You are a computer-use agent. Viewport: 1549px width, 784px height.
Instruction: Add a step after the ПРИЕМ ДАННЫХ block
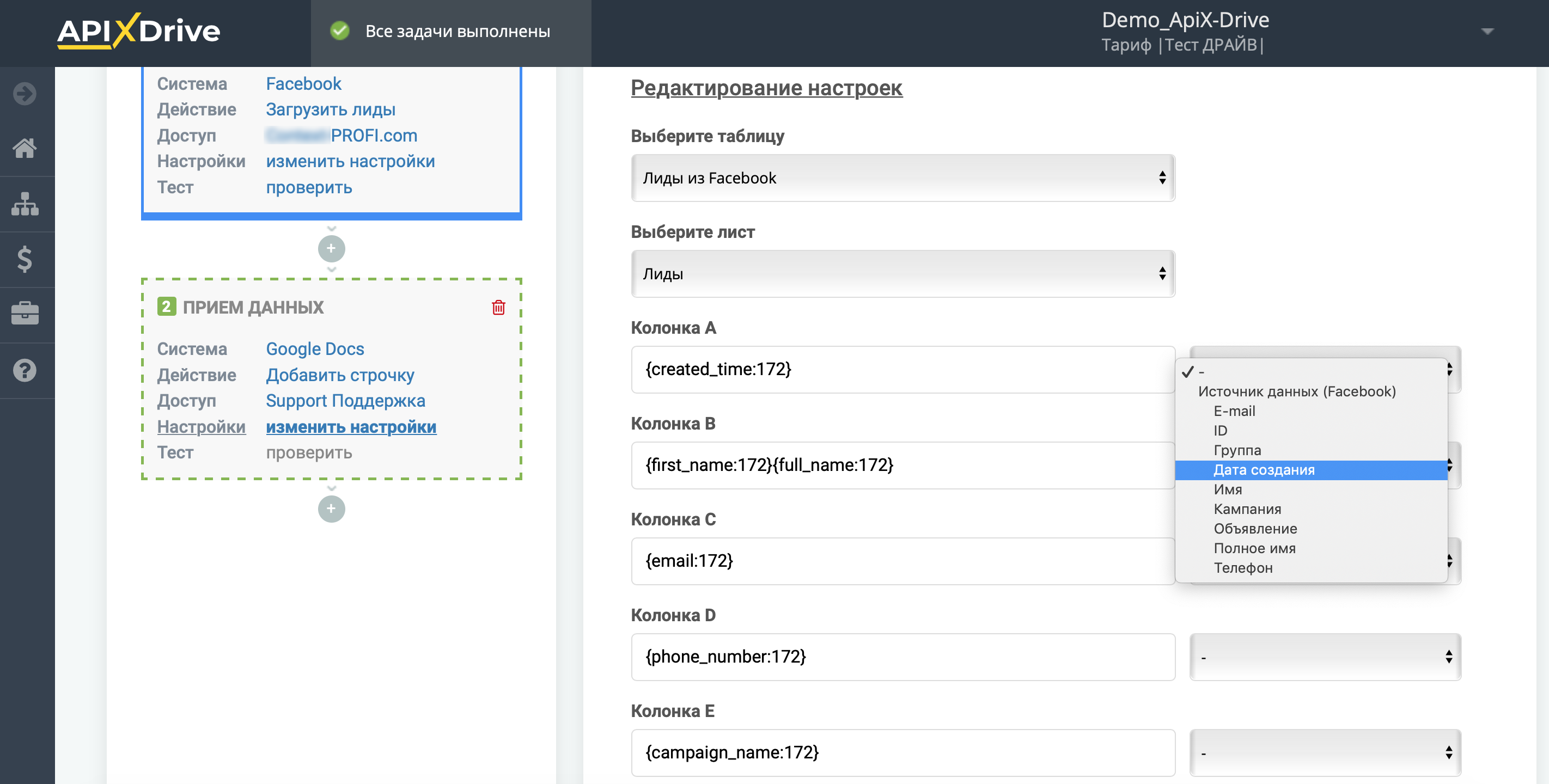(331, 509)
